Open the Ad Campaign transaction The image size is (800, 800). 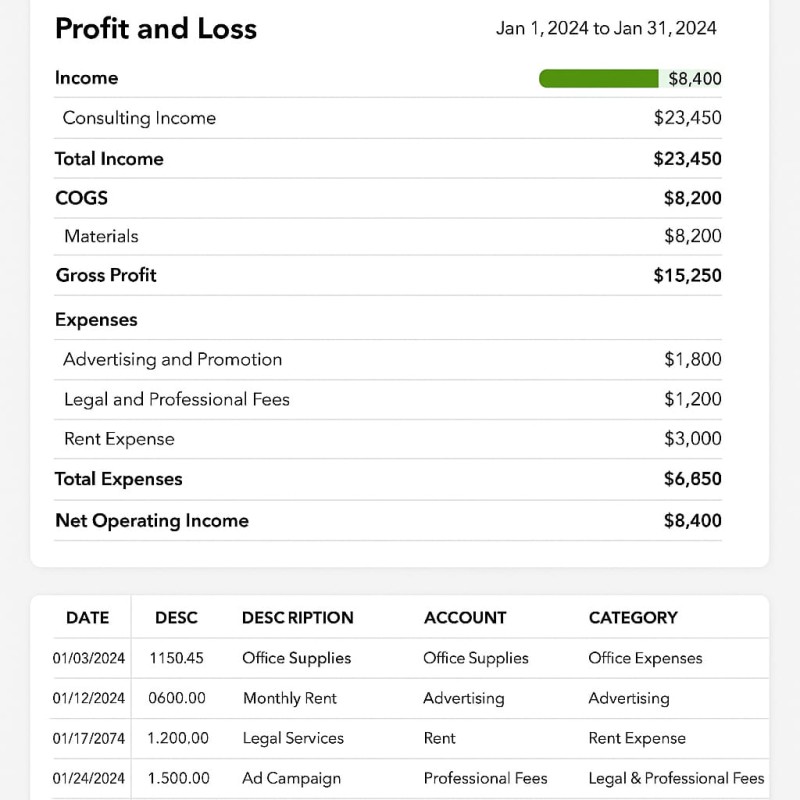pos(291,778)
